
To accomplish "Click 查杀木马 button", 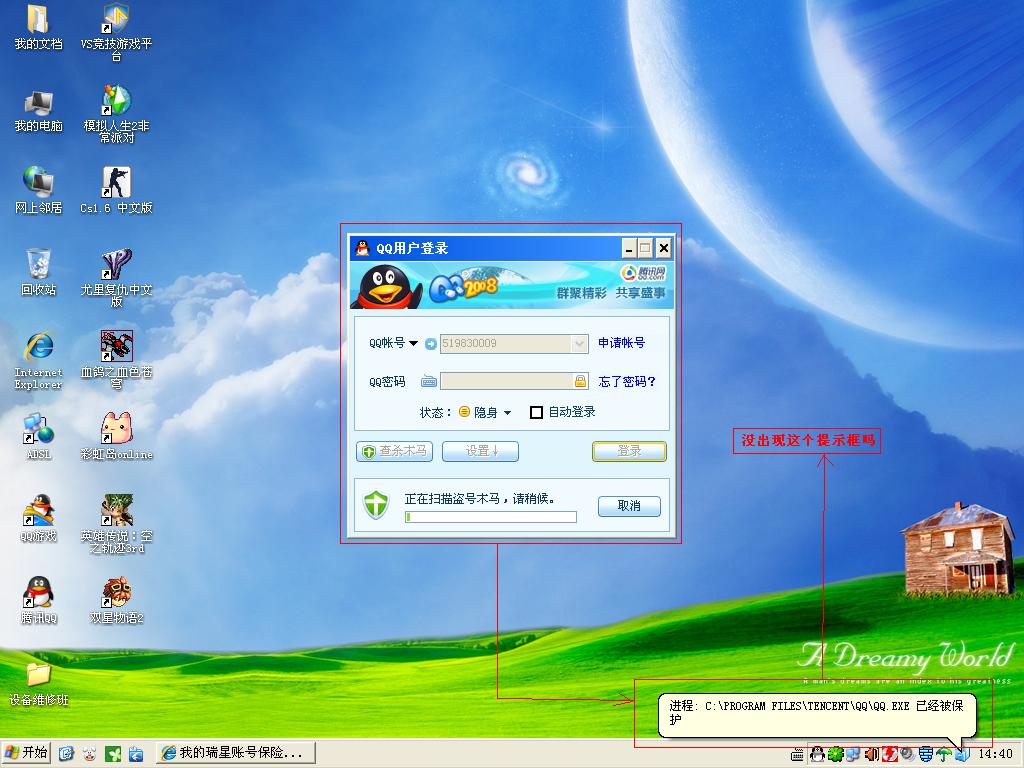I will [394, 451].
